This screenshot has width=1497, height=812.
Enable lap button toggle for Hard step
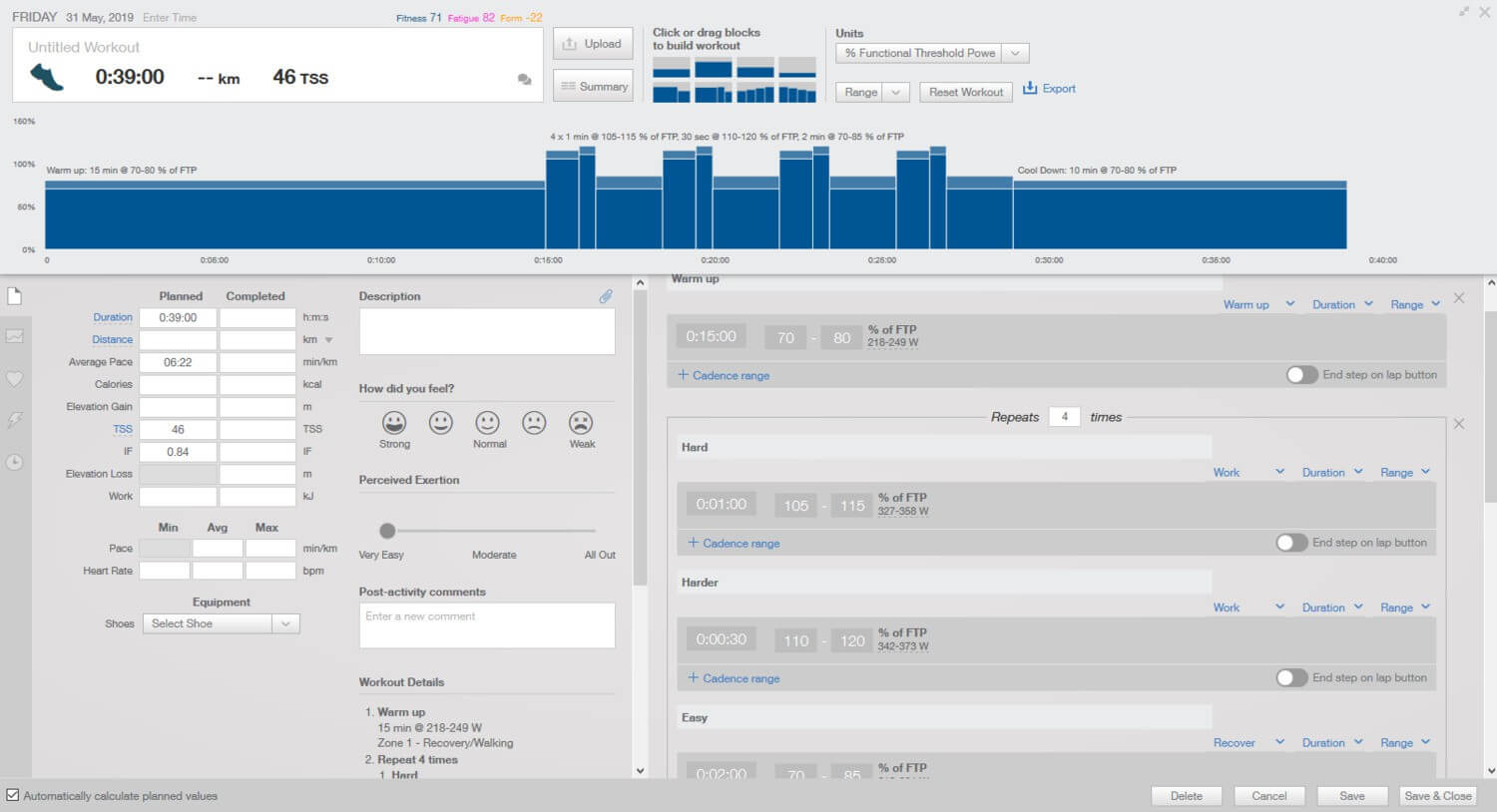coord(1291,543)
